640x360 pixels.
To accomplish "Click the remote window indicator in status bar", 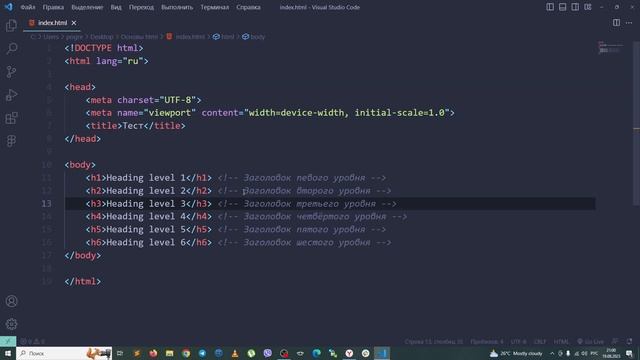I will pos(8,341).
